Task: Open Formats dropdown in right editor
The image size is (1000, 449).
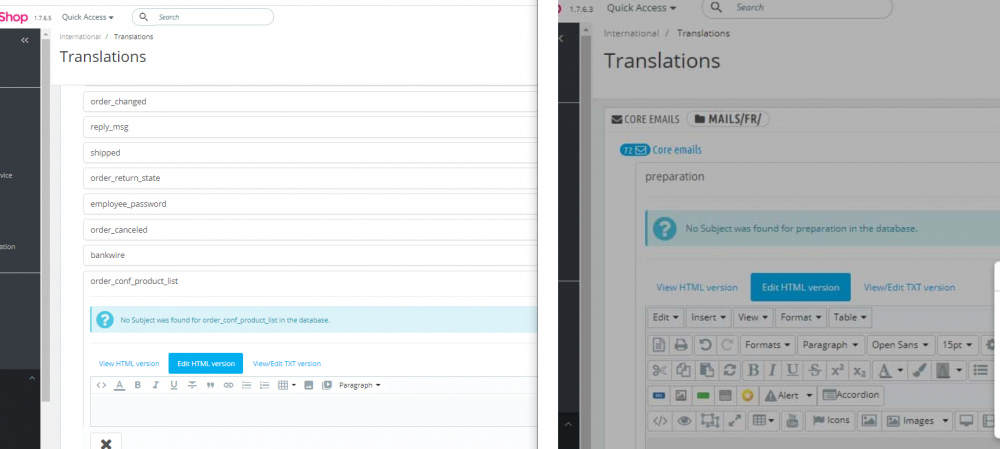Action: 768,345
